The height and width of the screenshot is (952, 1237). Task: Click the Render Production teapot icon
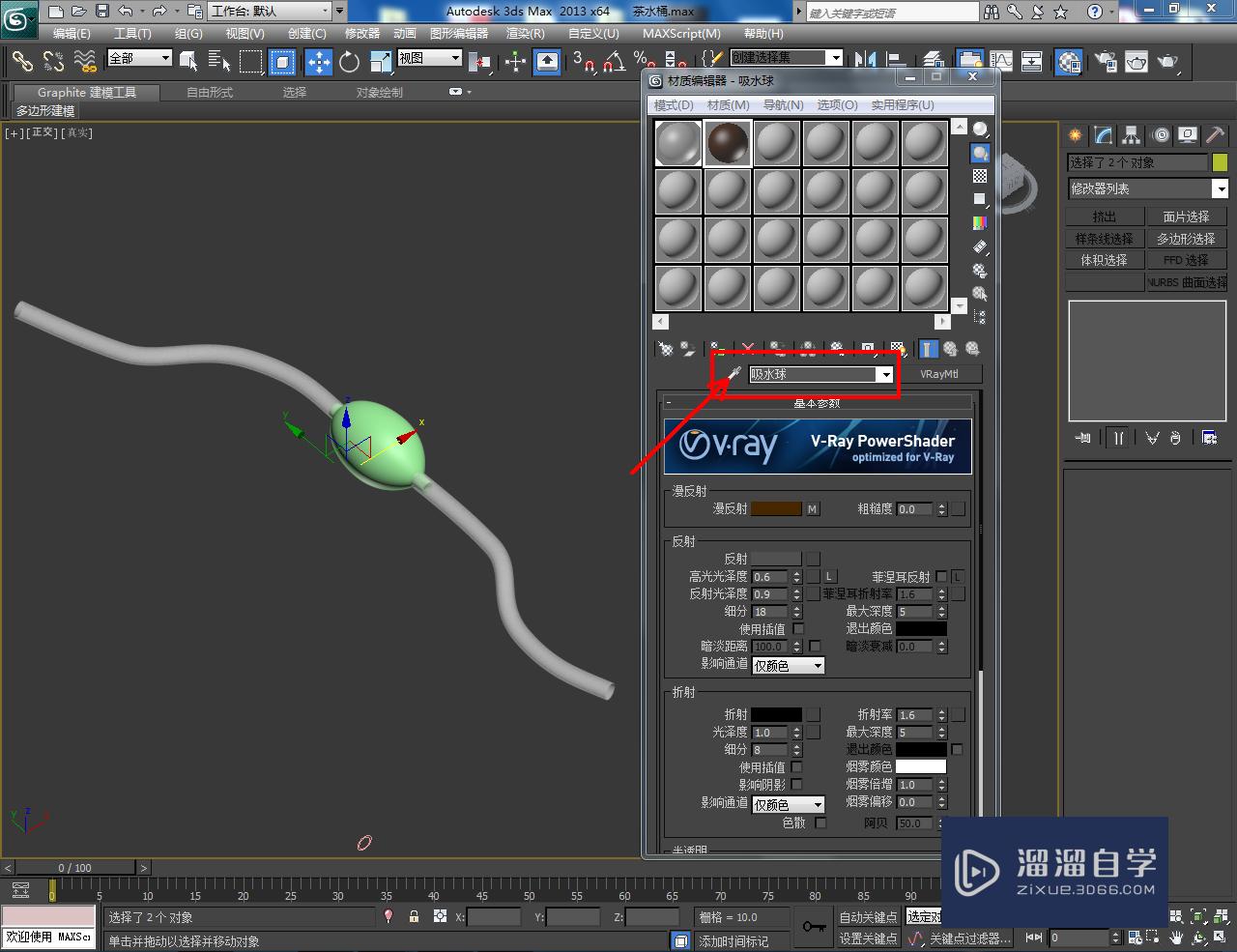1167,62
